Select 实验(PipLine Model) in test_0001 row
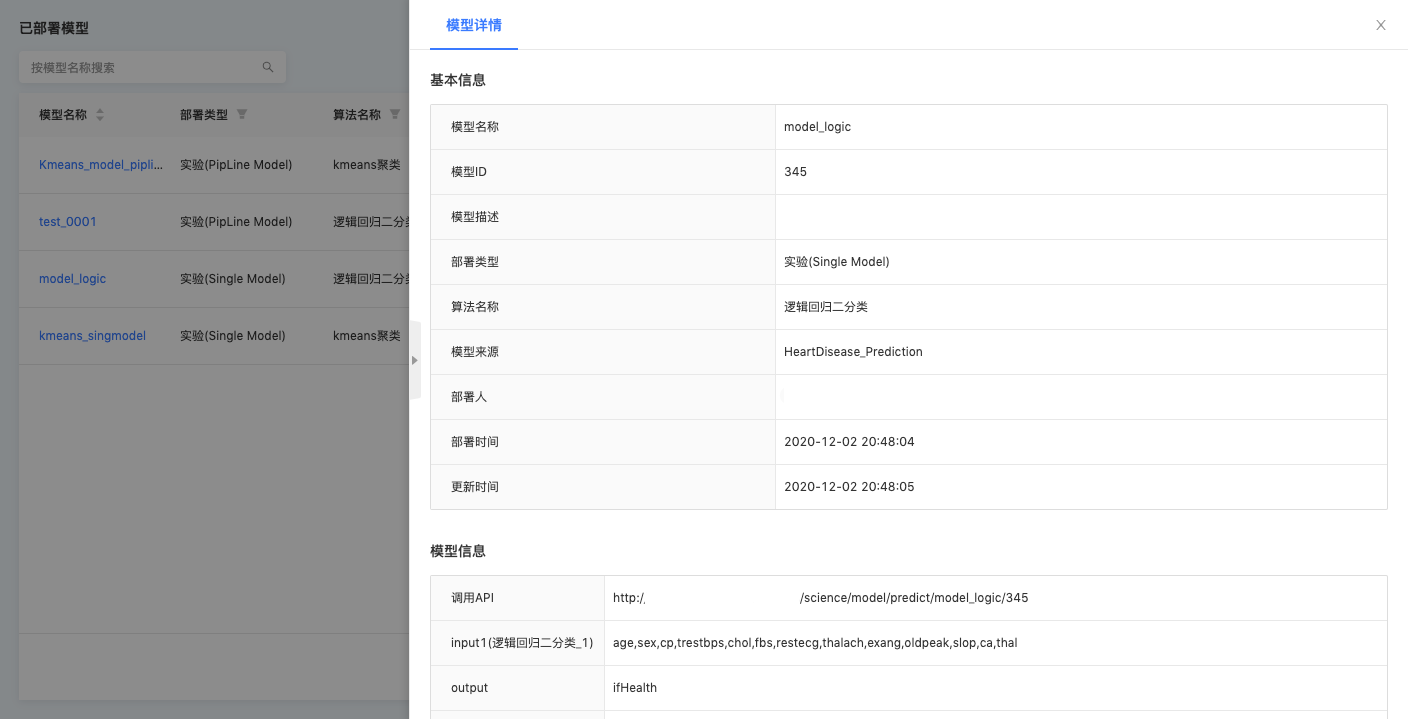 (236, 221)
